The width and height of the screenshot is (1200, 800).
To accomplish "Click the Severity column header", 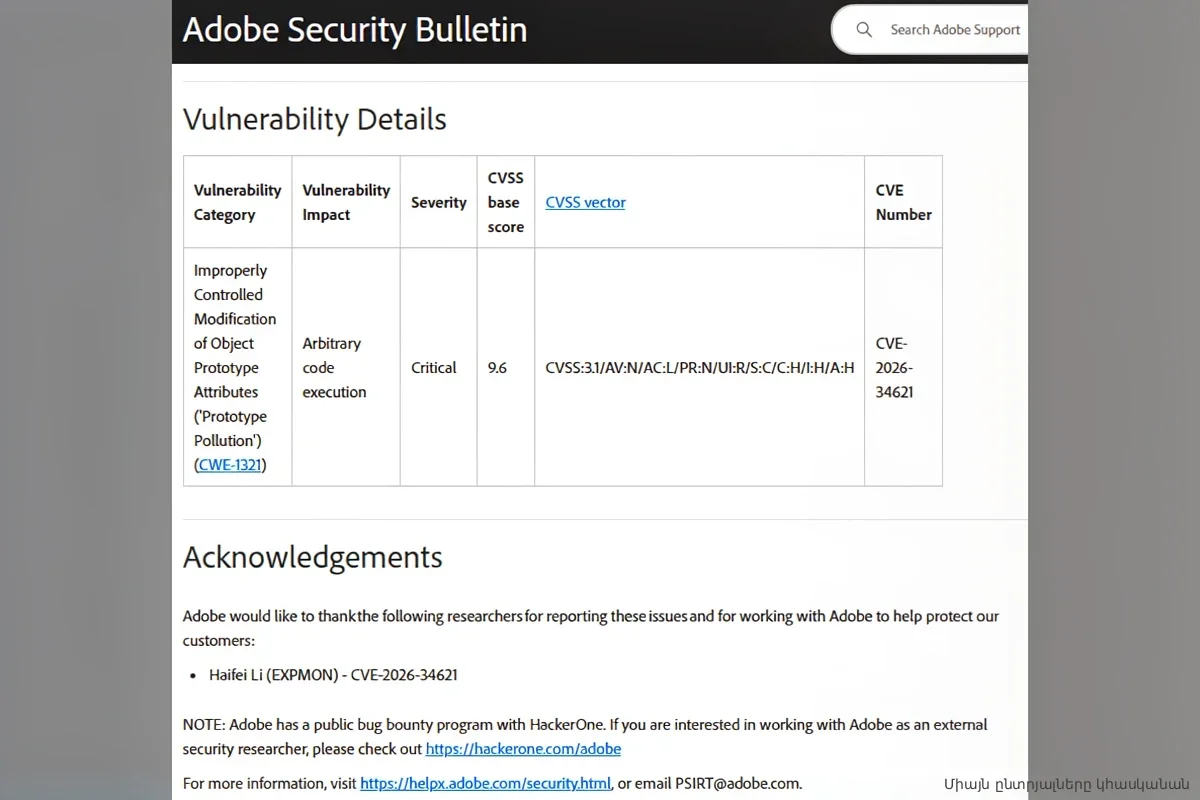I will click(438, 202).
